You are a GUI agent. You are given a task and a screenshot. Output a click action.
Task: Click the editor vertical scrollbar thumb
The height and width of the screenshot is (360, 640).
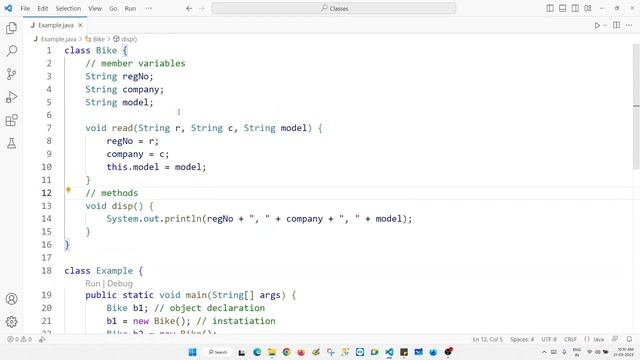point(636,106)
